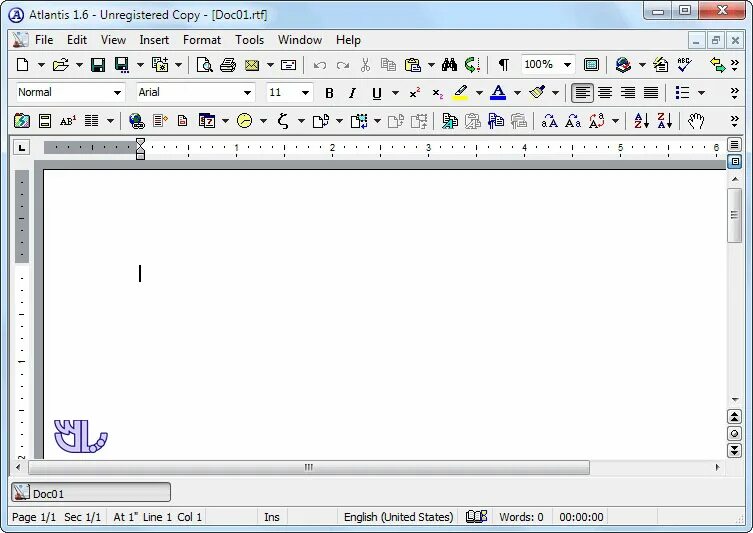Toggle bold formatting
This screenshot has height=533, width=753.
click(x=329, y=93)
